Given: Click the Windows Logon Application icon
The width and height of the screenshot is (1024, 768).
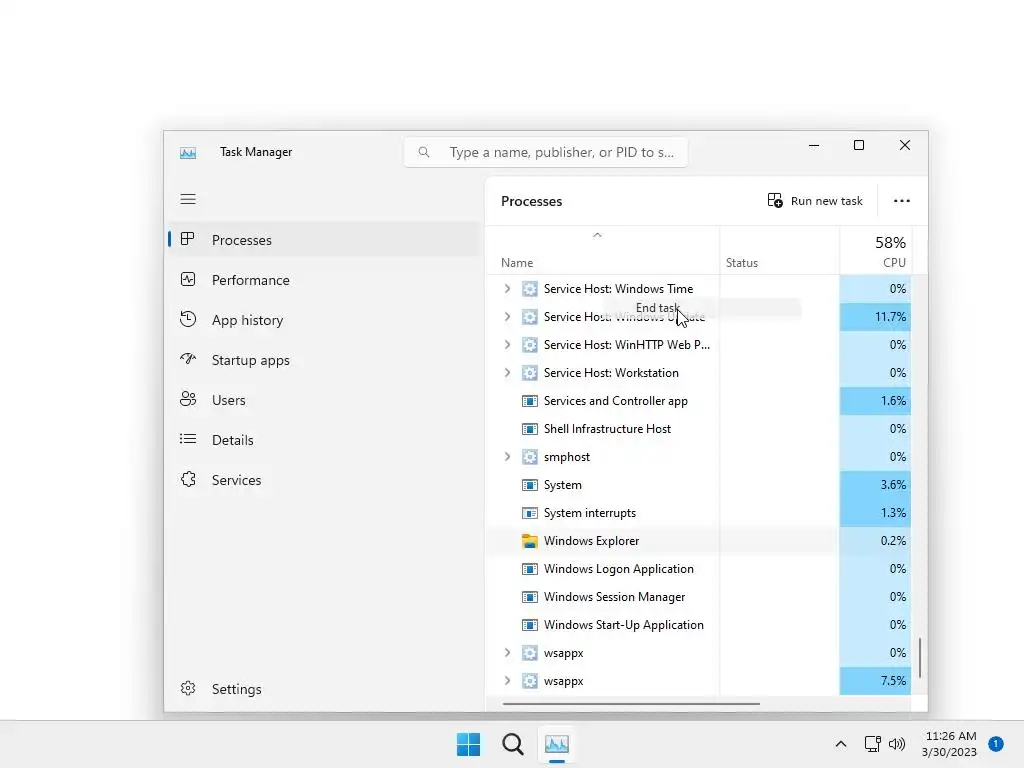Looking at the screenshot, I should [530, 569].
